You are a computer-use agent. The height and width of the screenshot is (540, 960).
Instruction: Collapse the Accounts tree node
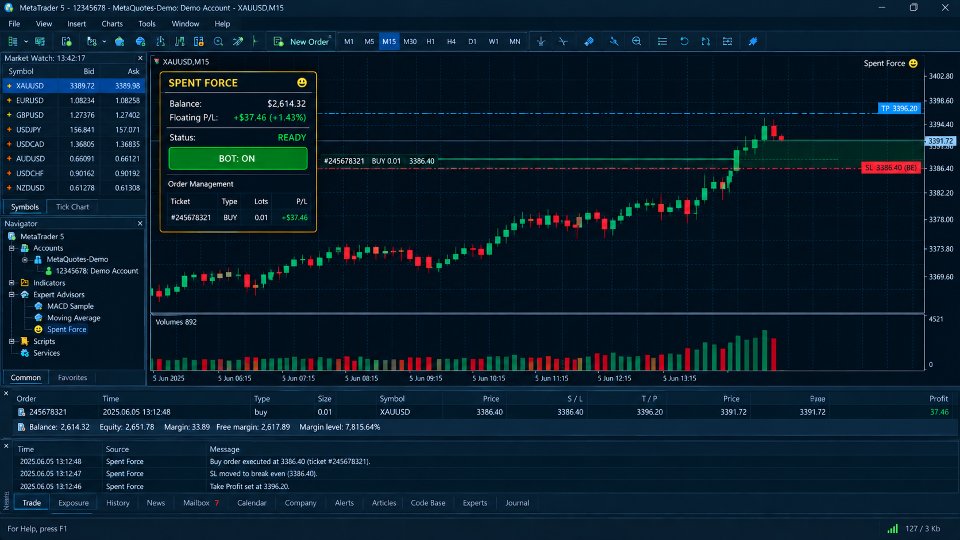pos(12,248)
